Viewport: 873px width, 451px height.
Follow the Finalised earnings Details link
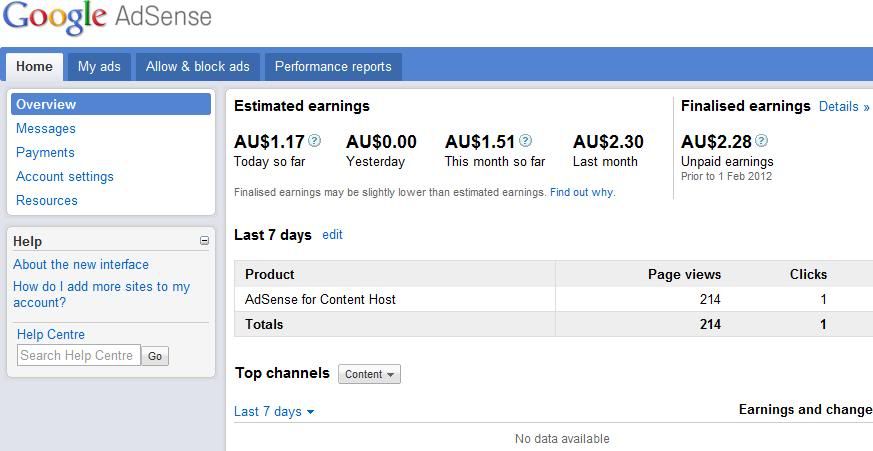pyautogui.click(x=843, y=106)
